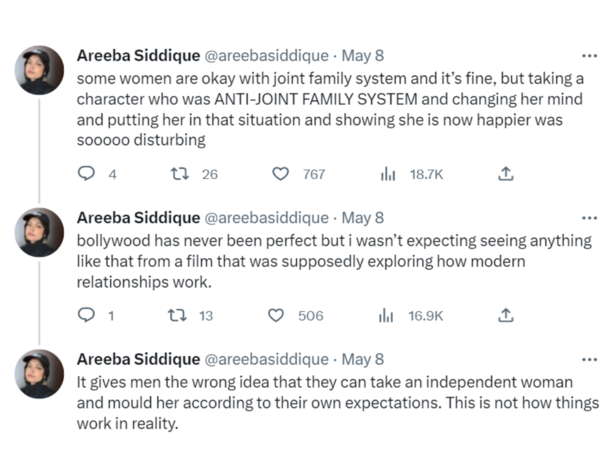Open Areeba Siddique name on first tweet
Image resolution: width=616 pixels, height=462 pixels.
tap(137, 56)
